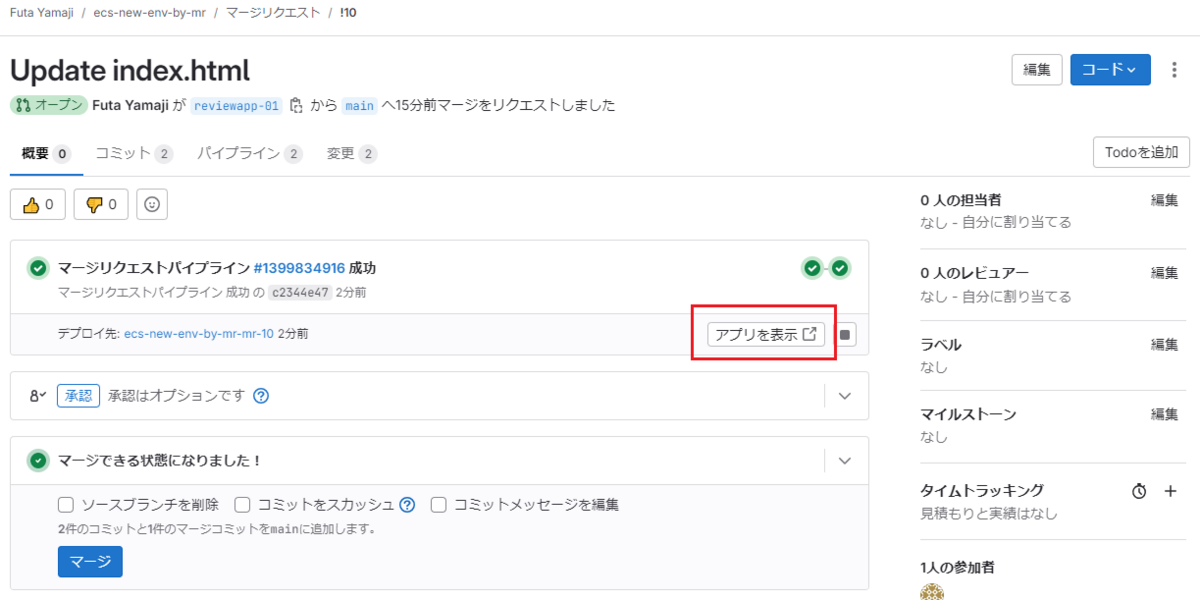
Task: Open Futa Yamaji breadcrumb link
Action: pyautogui.click(x=40, y=13)
